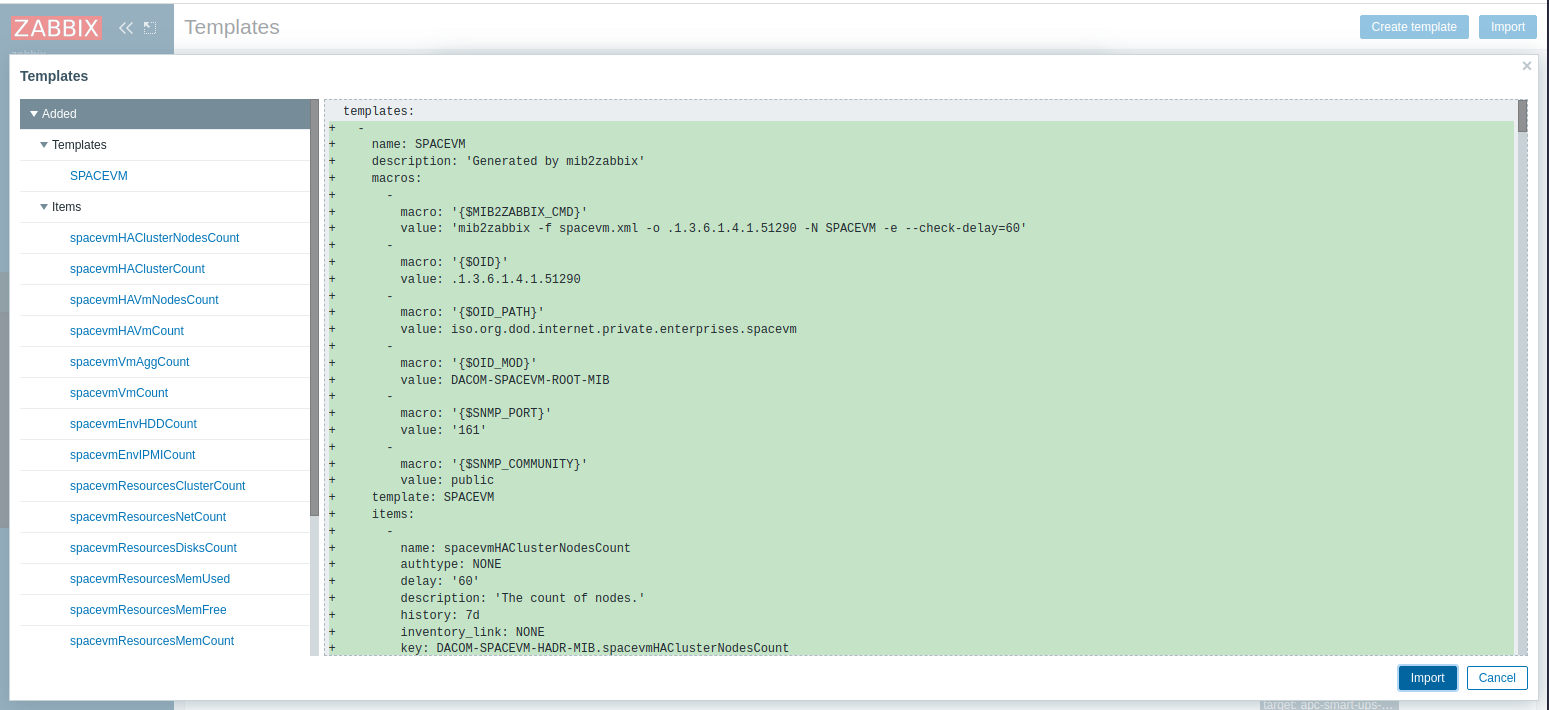This screenshot has width=1549, height=710.
Task: Click Create template button
Action: pyautogui.click(x=1414, y=27)
